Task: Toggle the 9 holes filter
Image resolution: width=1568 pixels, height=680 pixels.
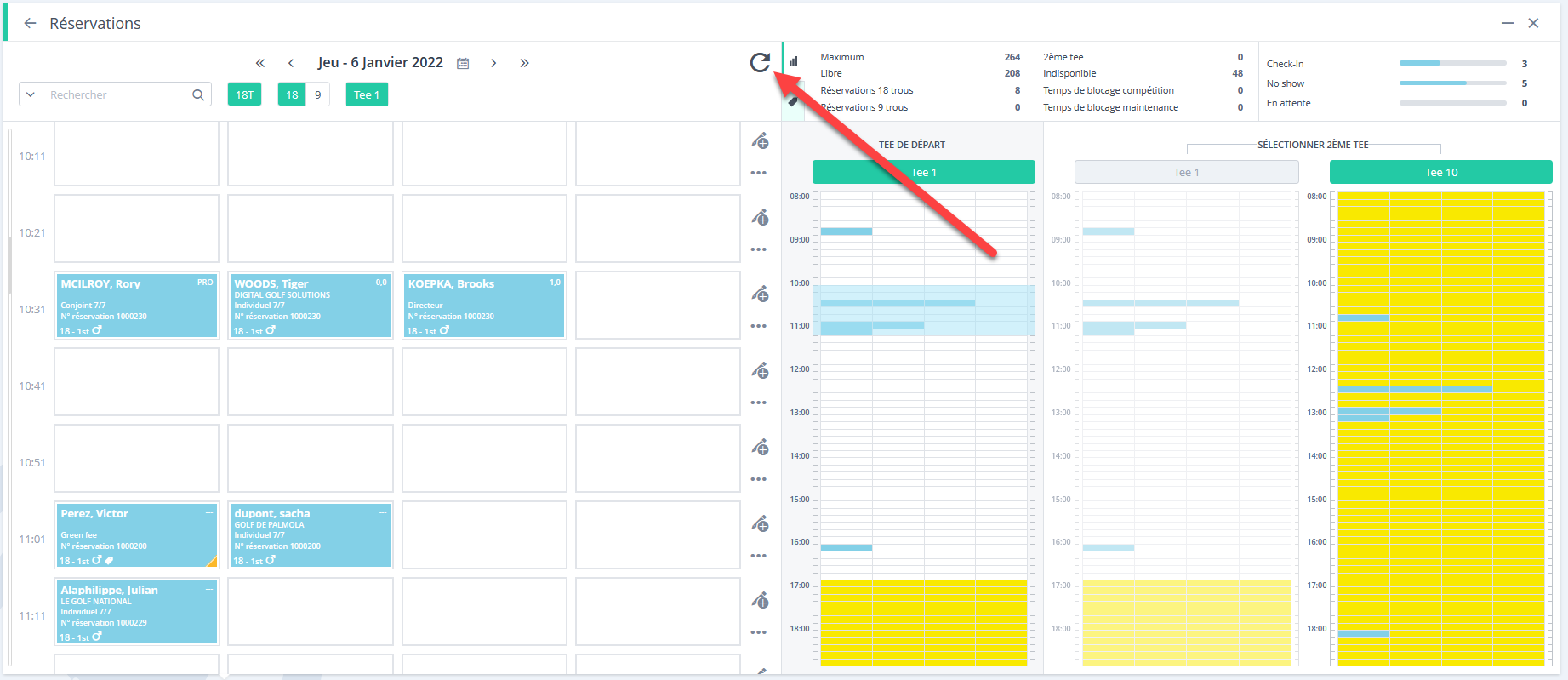Action: [x=318, y=94]
